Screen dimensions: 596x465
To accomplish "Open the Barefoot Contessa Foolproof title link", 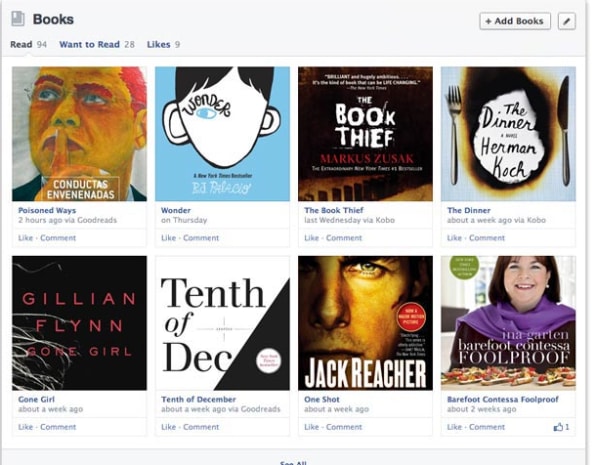I will click(503, 399).
